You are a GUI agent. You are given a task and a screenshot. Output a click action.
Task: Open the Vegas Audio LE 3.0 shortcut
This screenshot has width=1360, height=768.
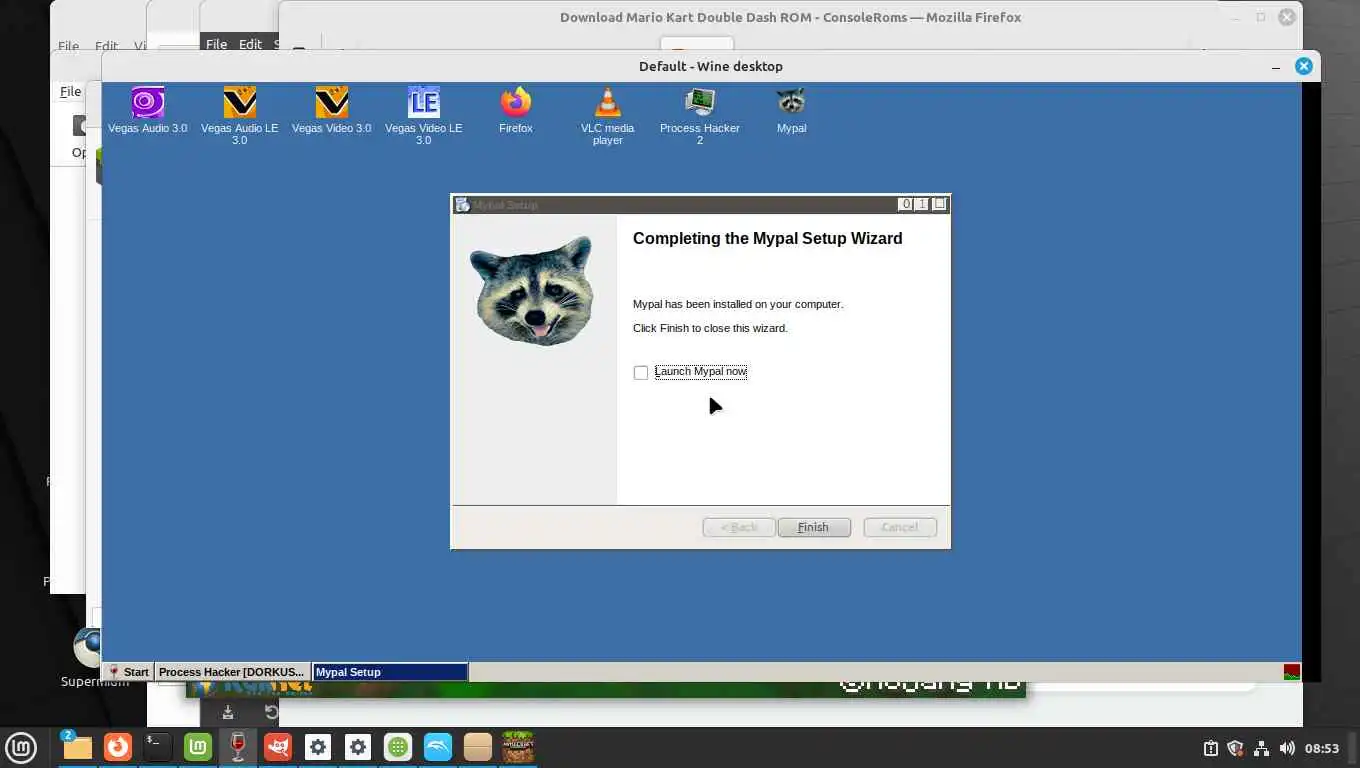coord(239,115)
